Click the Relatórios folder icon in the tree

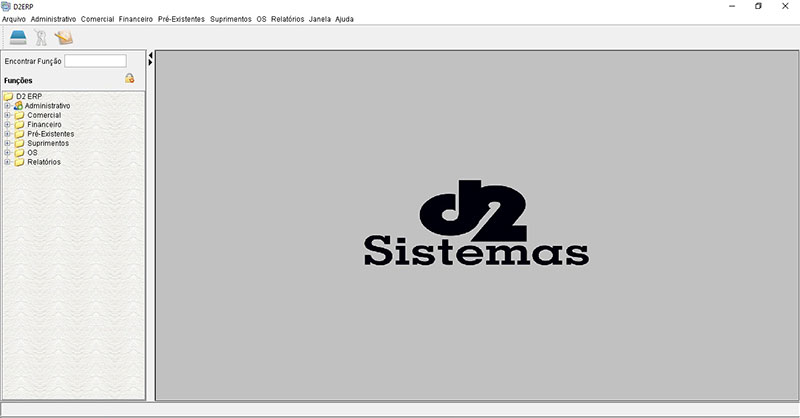pos(19,162)
